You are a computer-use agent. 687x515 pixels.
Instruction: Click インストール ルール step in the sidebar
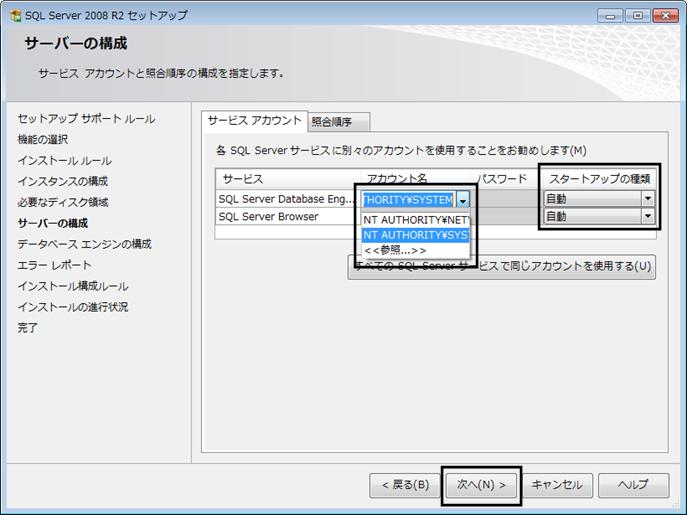pyautogui.click(x=64, y=160)
